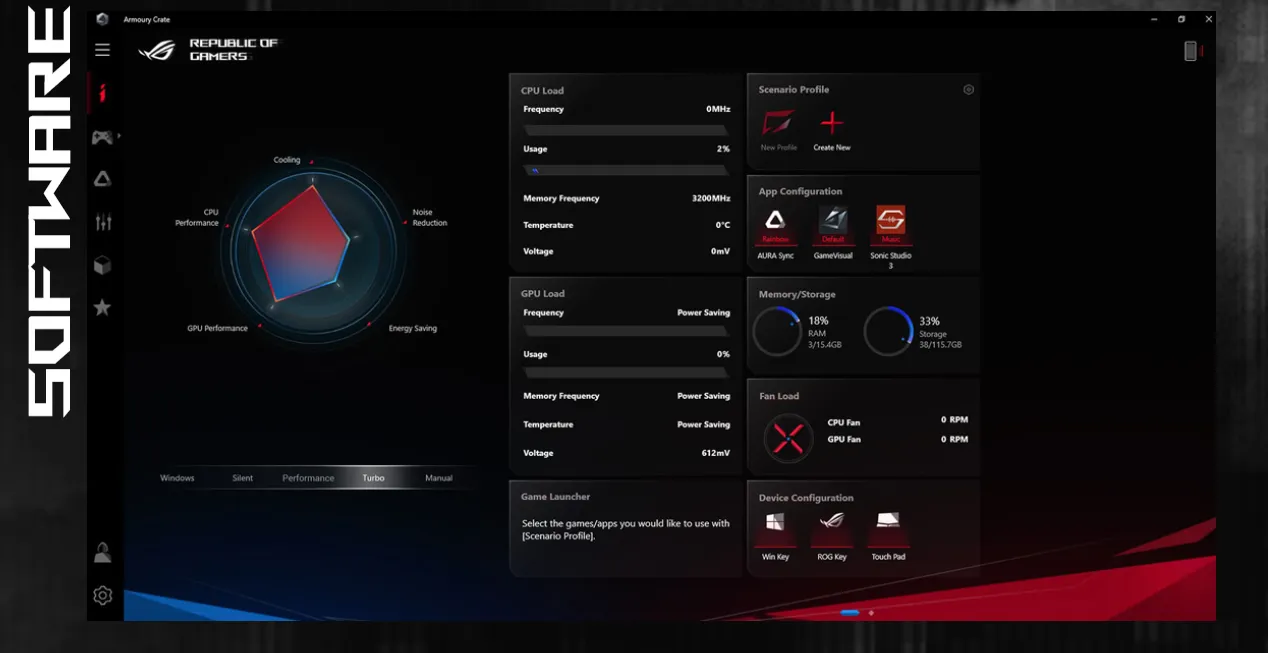Open Sonic Studio 3 app icon
This screenshot has width=1268, height=653.
pyautogui.click(x=891, y=220)
